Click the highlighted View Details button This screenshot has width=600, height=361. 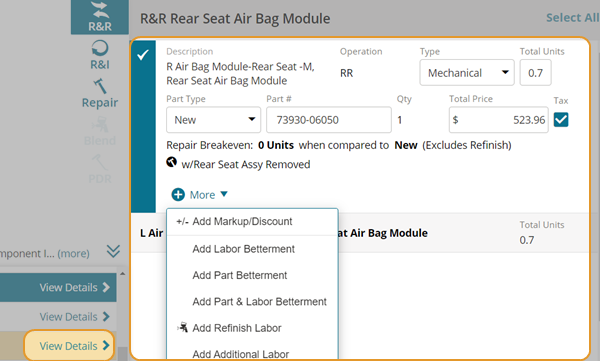tap(69, 346)
